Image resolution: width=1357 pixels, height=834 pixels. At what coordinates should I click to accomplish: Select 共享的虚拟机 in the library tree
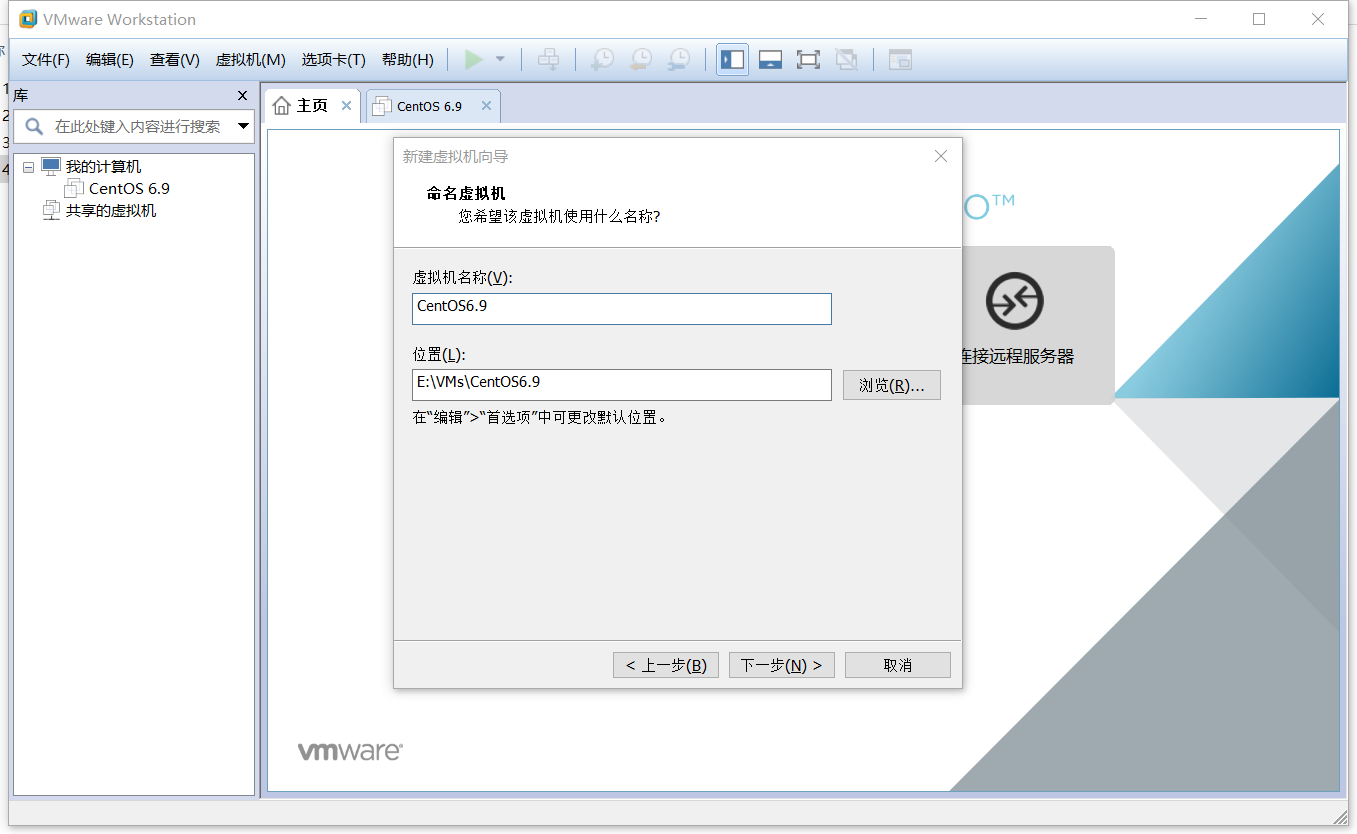[x=111, y=210]
